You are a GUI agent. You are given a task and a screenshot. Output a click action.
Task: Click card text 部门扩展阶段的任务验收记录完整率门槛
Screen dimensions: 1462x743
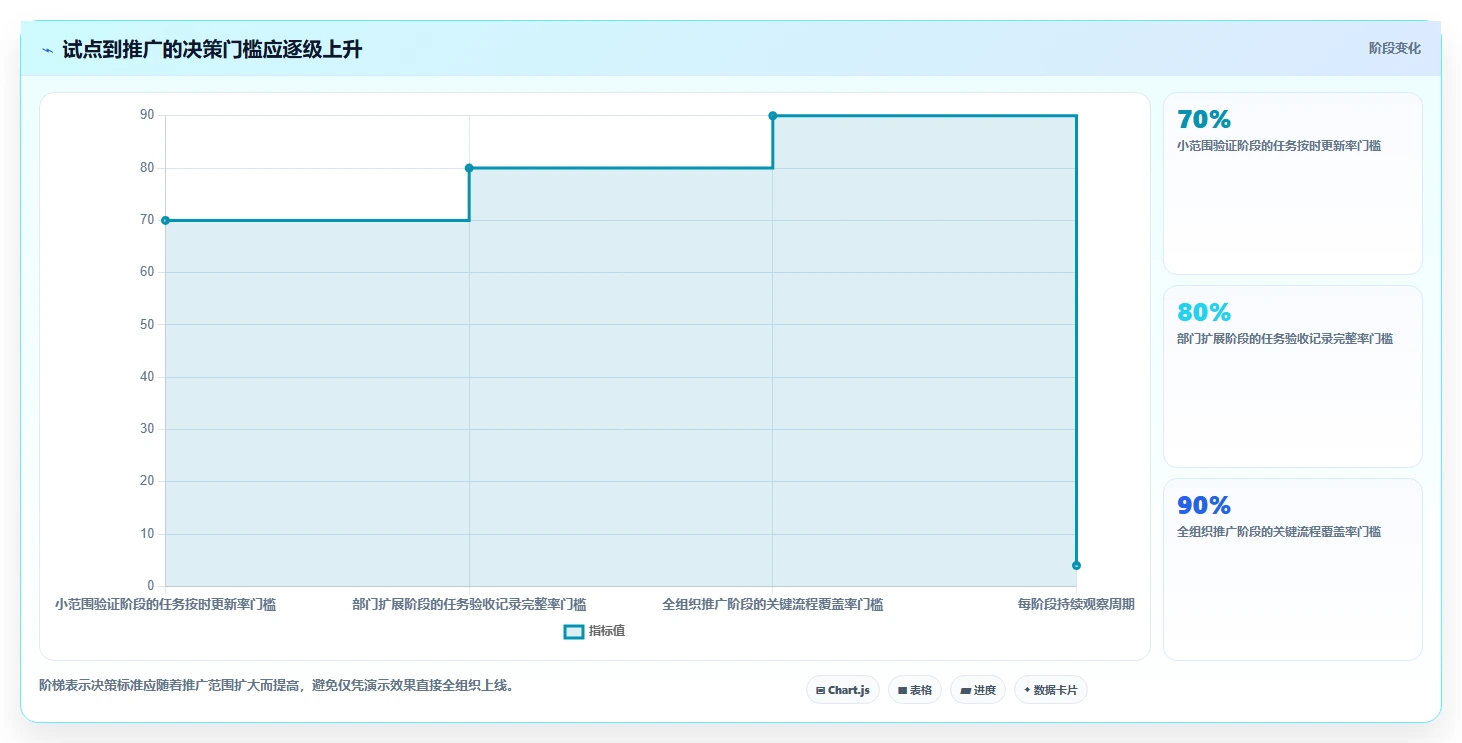(1285, 339)
